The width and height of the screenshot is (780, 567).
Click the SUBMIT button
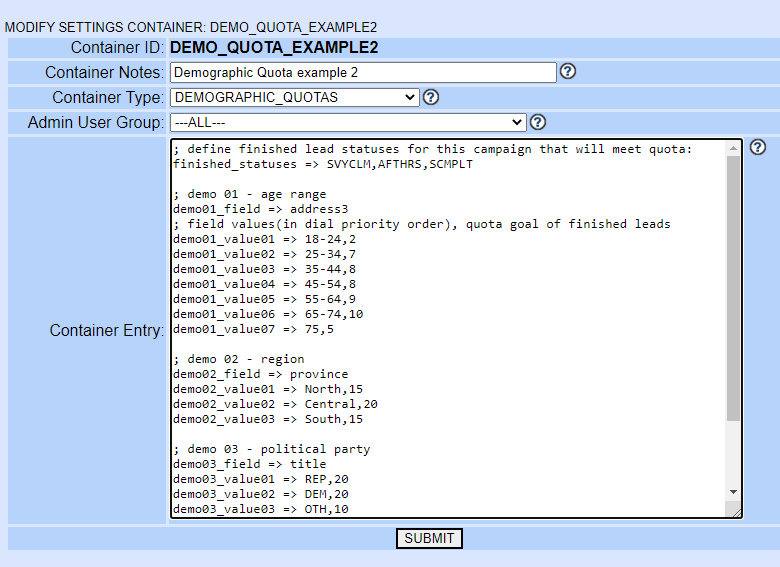[429, 539]
